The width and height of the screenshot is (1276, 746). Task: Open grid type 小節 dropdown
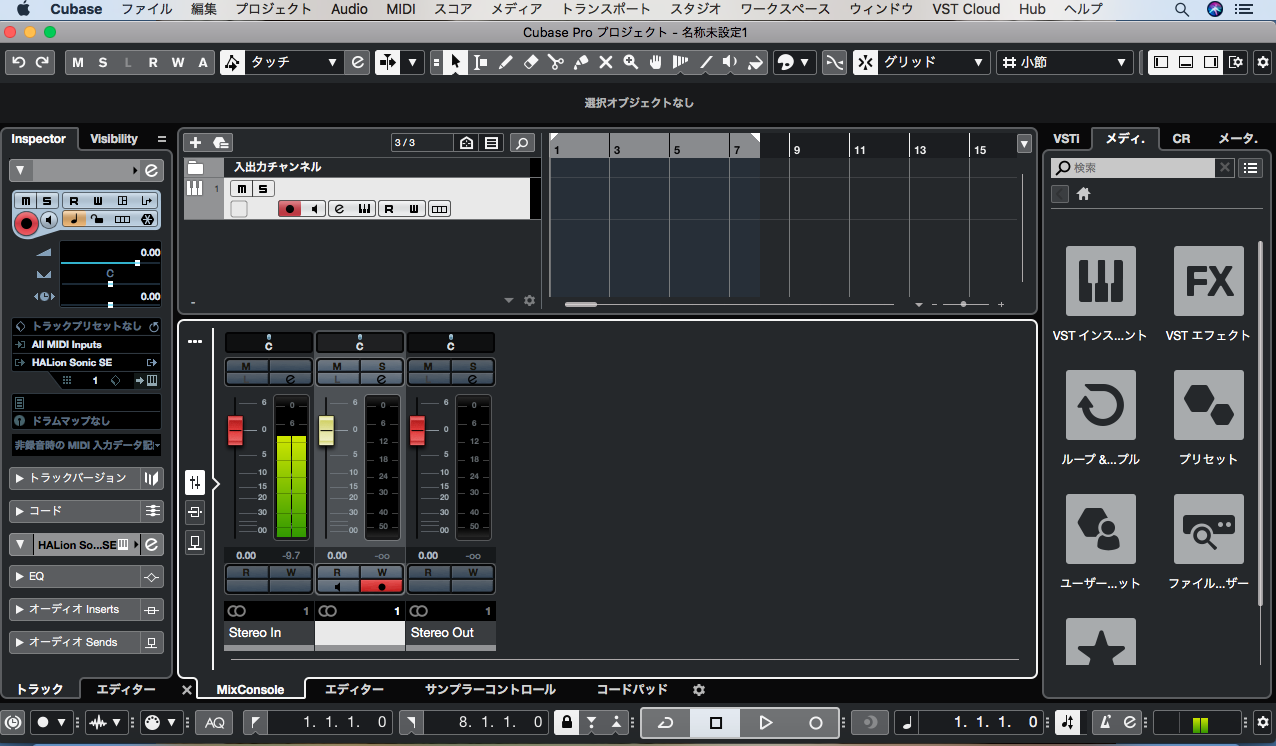click(x=1066, y=62)
